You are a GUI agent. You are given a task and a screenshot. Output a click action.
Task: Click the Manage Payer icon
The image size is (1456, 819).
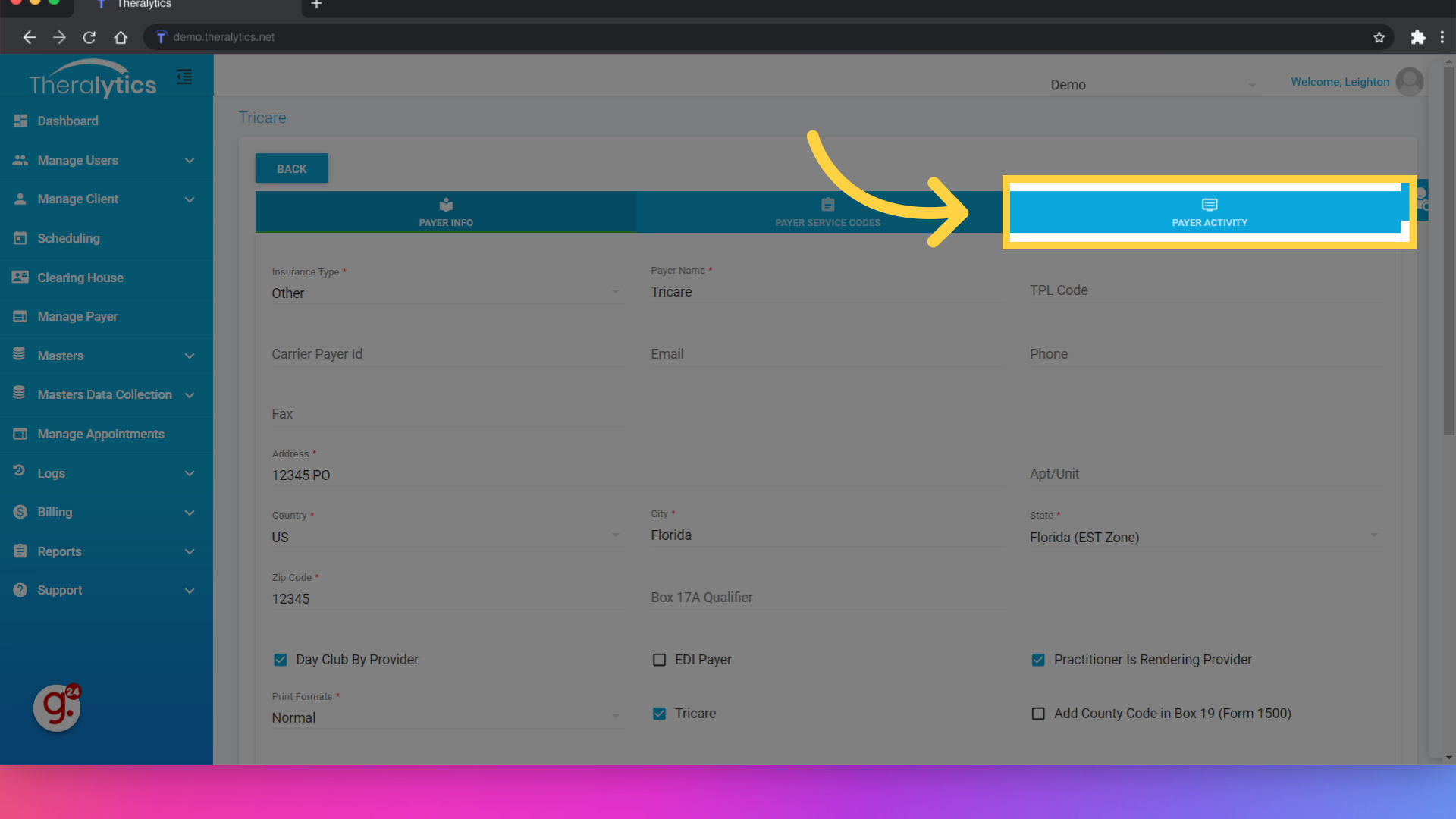tap(20, 316)
